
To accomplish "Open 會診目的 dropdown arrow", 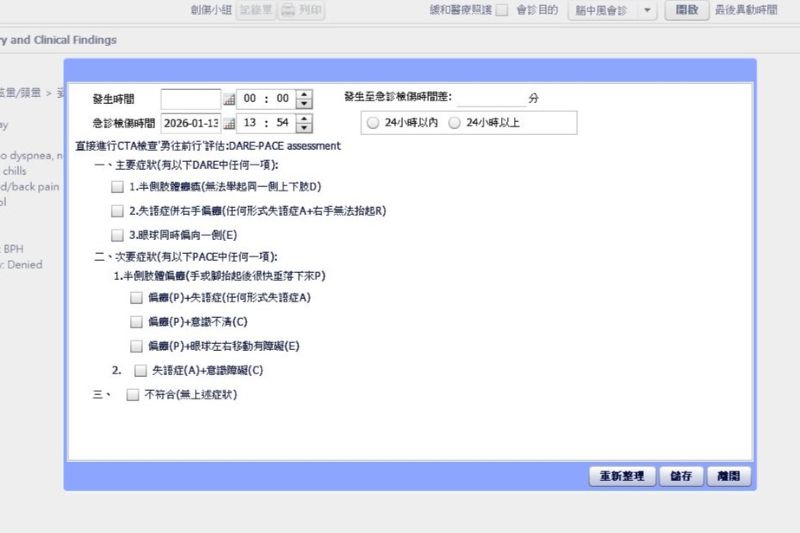I will (x=647, y=10).
